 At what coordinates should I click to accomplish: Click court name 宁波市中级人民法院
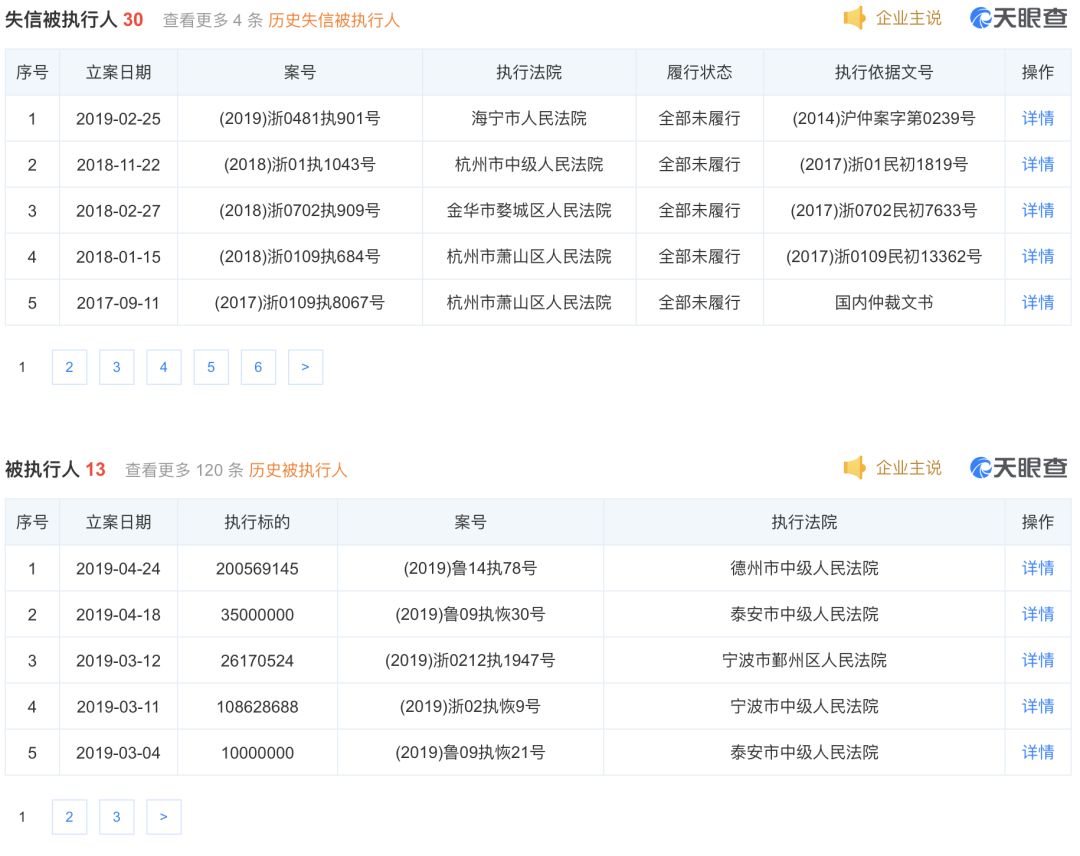click(804, 707)
